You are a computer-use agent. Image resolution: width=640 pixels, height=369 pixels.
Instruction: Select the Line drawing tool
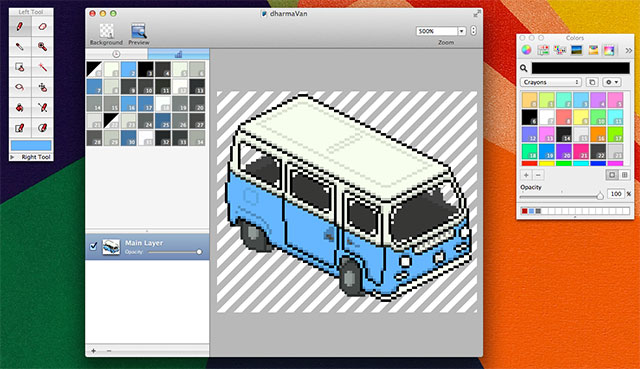42,107
